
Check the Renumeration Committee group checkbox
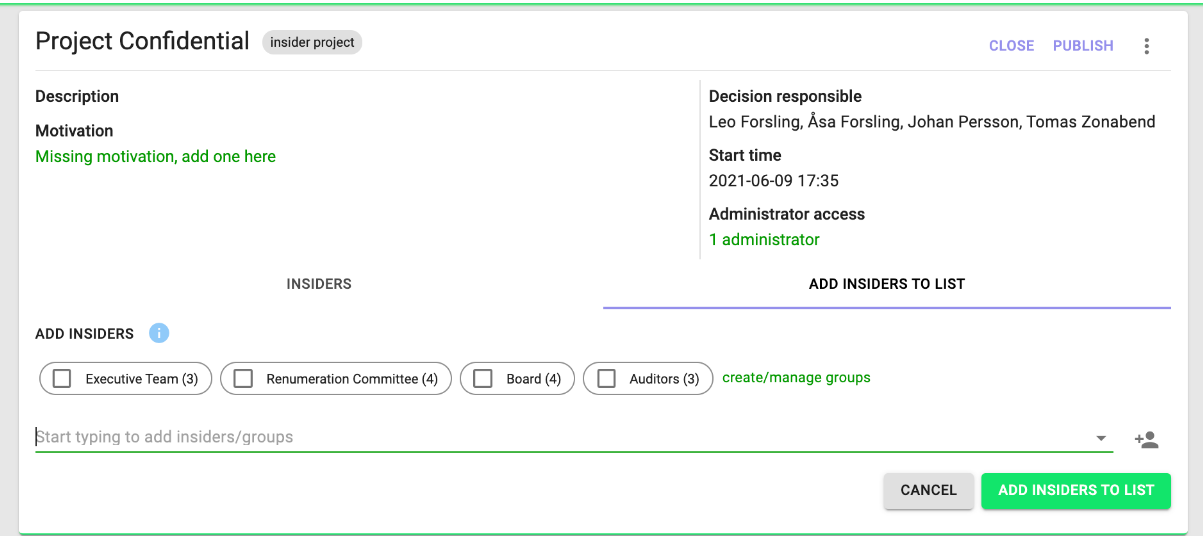click(x=243, y=379)
